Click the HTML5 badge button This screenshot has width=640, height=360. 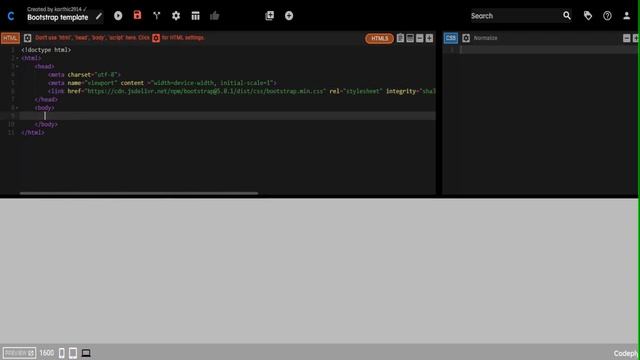(x=379, y=38)
